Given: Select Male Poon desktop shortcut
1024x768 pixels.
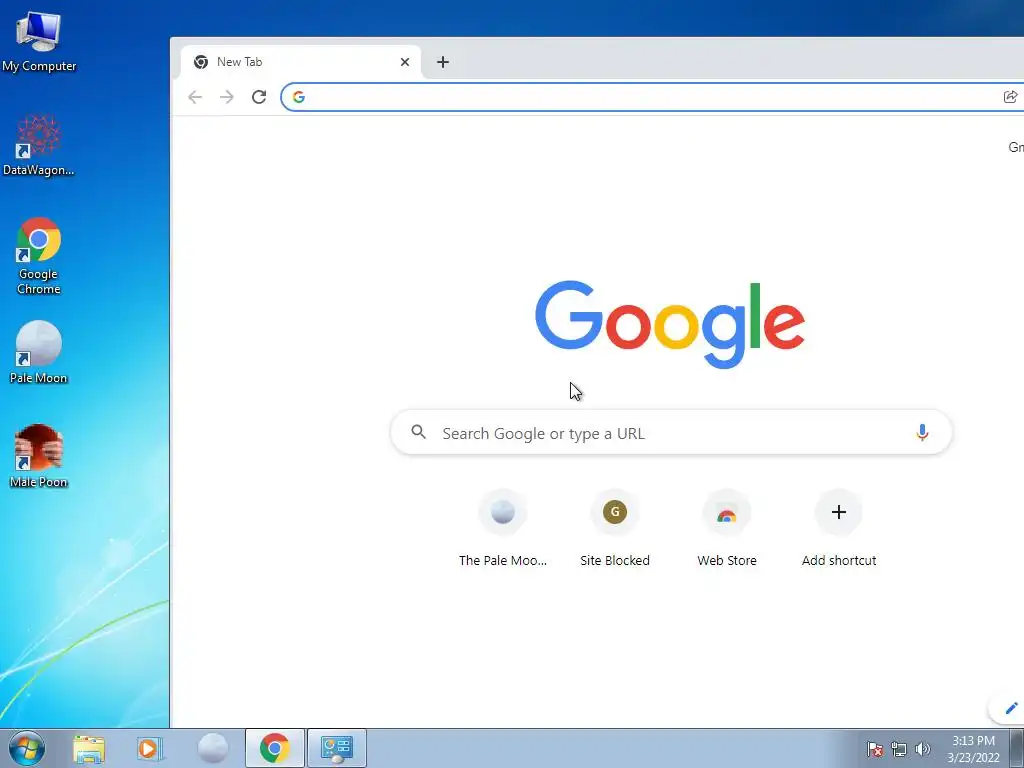Looking at the screenshot, I should pos(39,456).
